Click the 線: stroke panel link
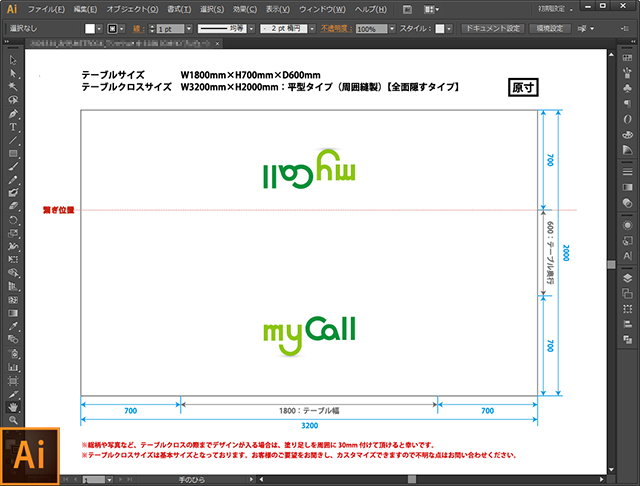The height and width of the screenshot is (486, 640). (139, 29)
